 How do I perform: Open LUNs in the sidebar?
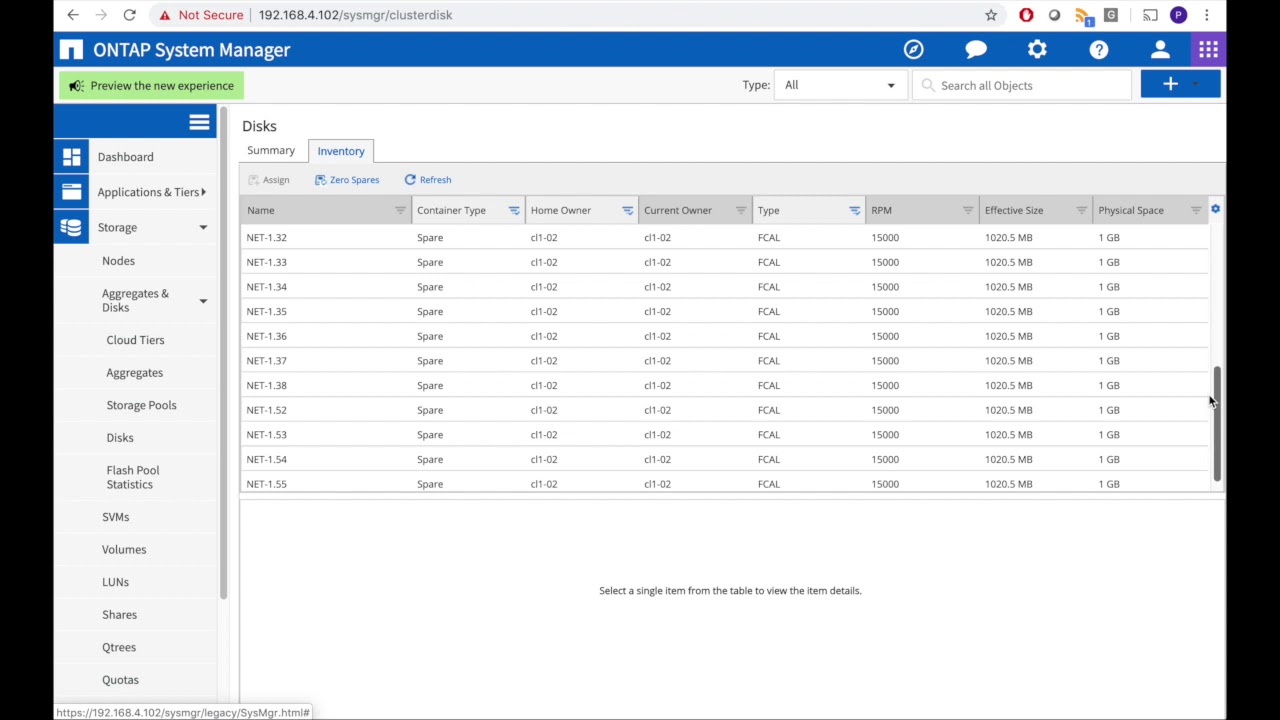(115, 582)
